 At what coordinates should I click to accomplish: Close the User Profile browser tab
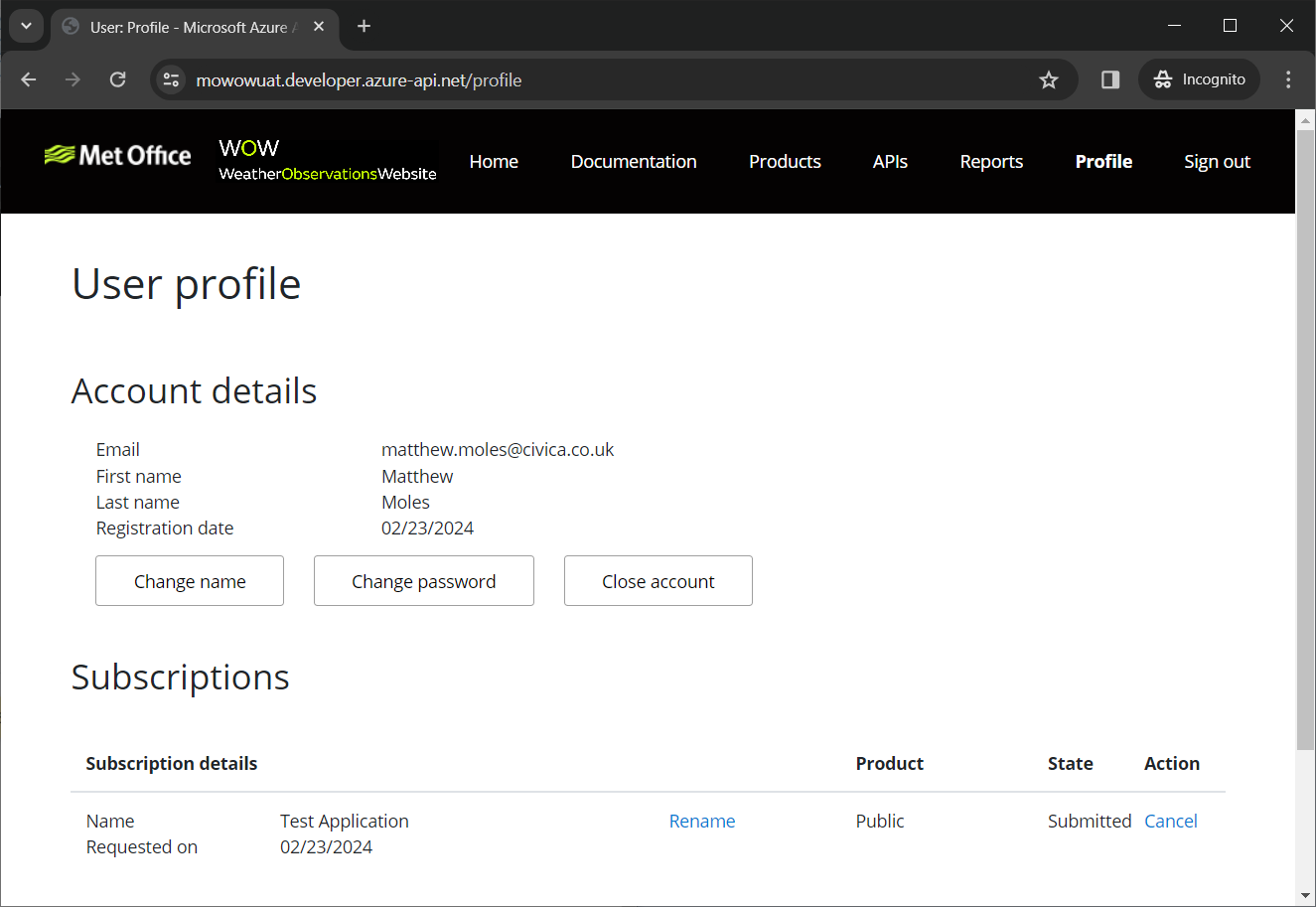[x=319, y=27]
